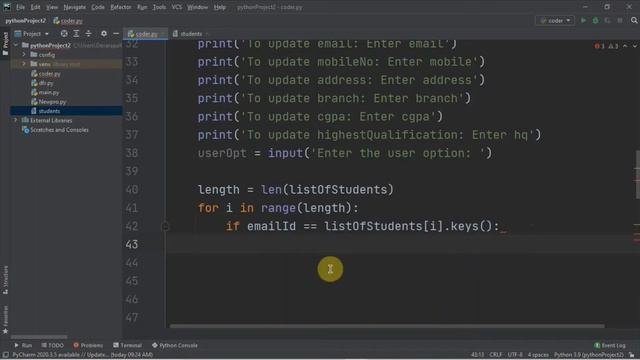This screenshot has width=640, height=360.
Task: Open the View menu
Action: pos(52,7)
